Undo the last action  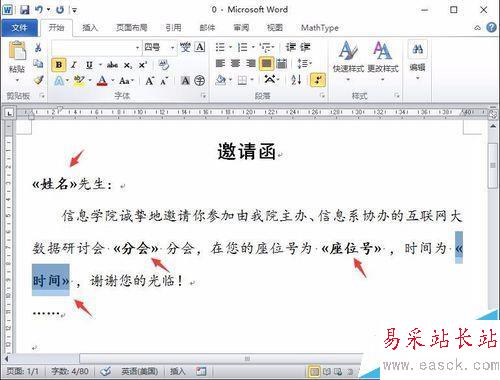[39, 10]
